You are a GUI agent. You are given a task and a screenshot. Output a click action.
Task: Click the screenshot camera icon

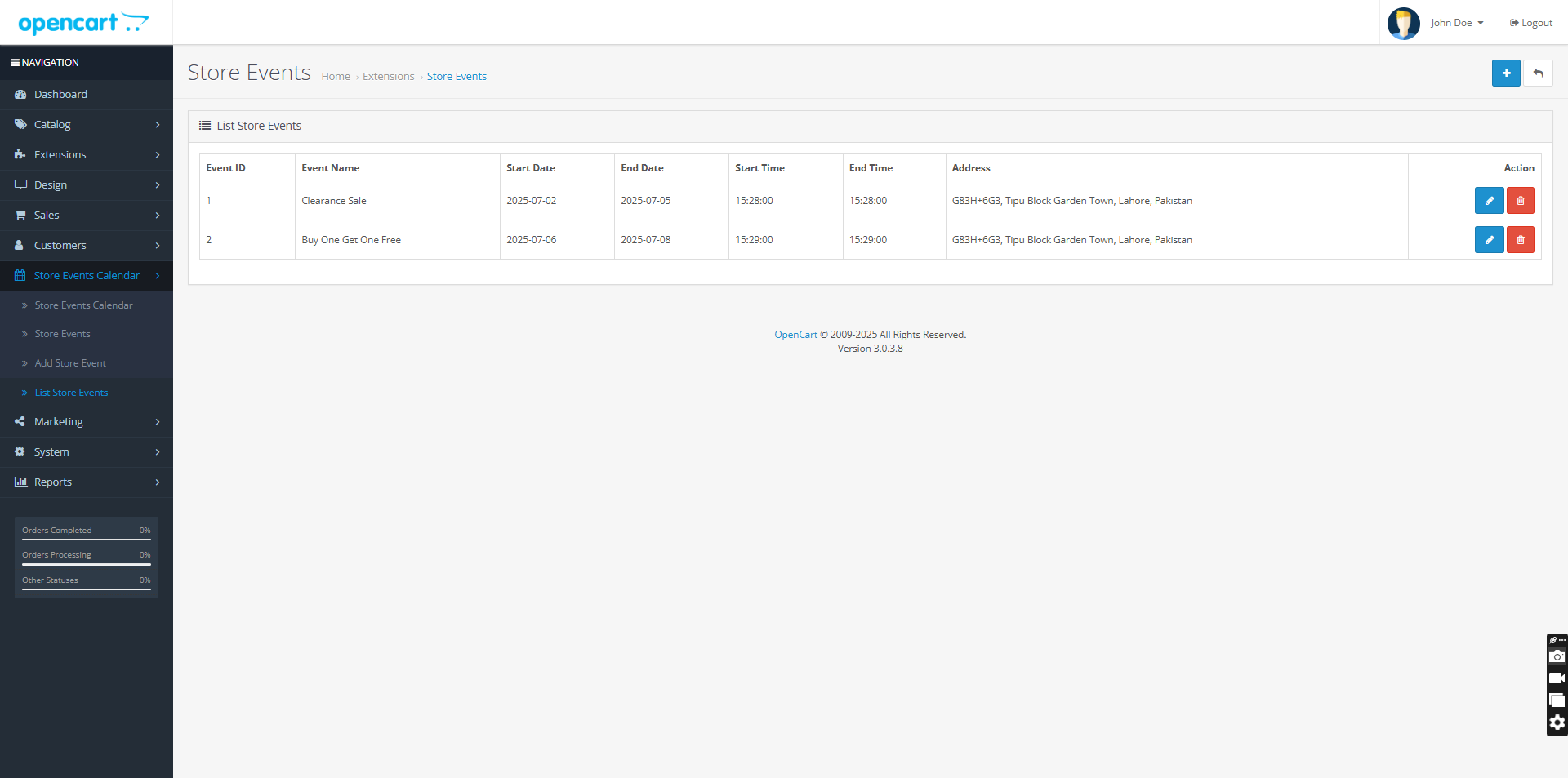pyautogui.click(x=1557, y=656)
